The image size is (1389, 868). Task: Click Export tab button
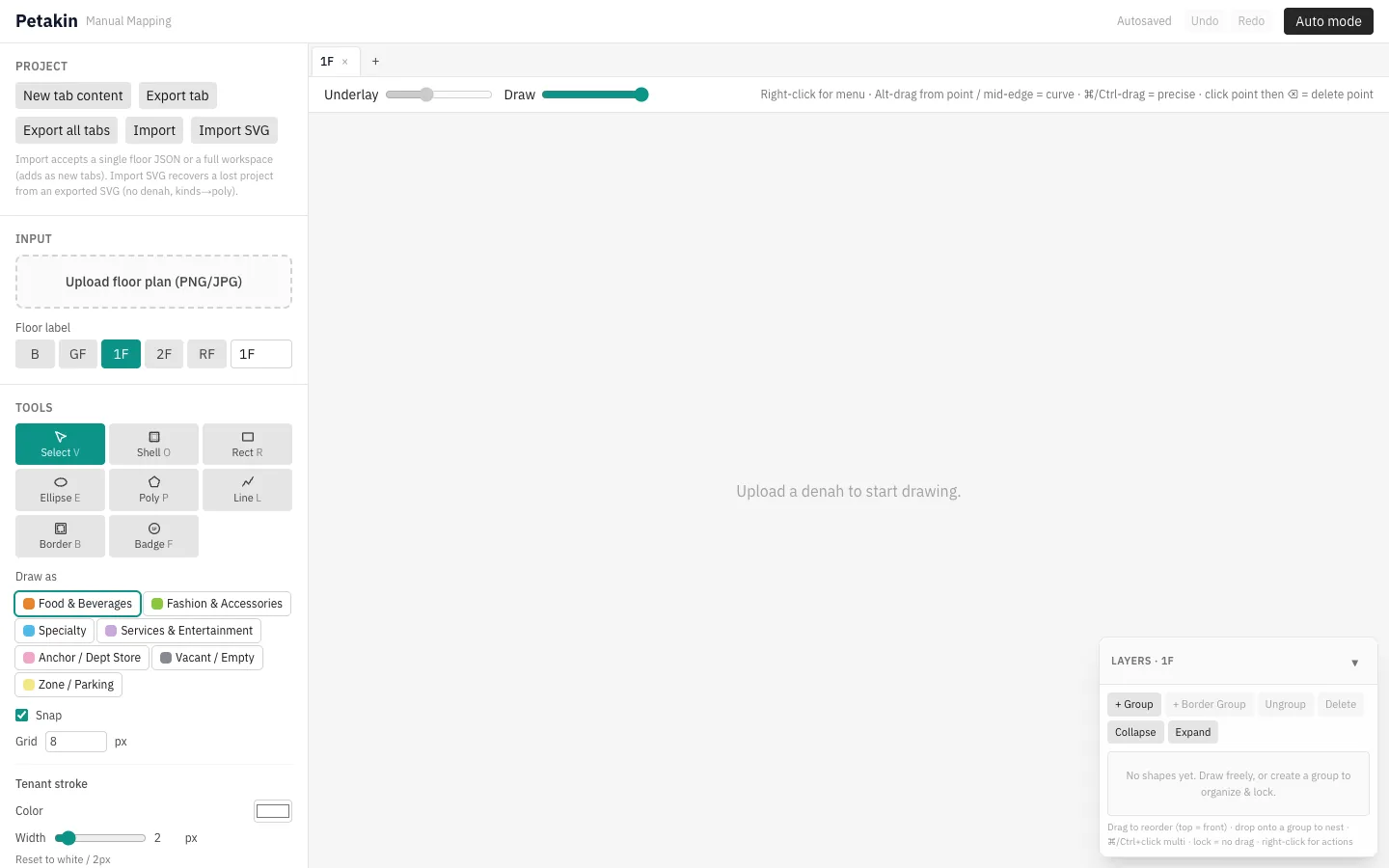click(x=177, y=95)
